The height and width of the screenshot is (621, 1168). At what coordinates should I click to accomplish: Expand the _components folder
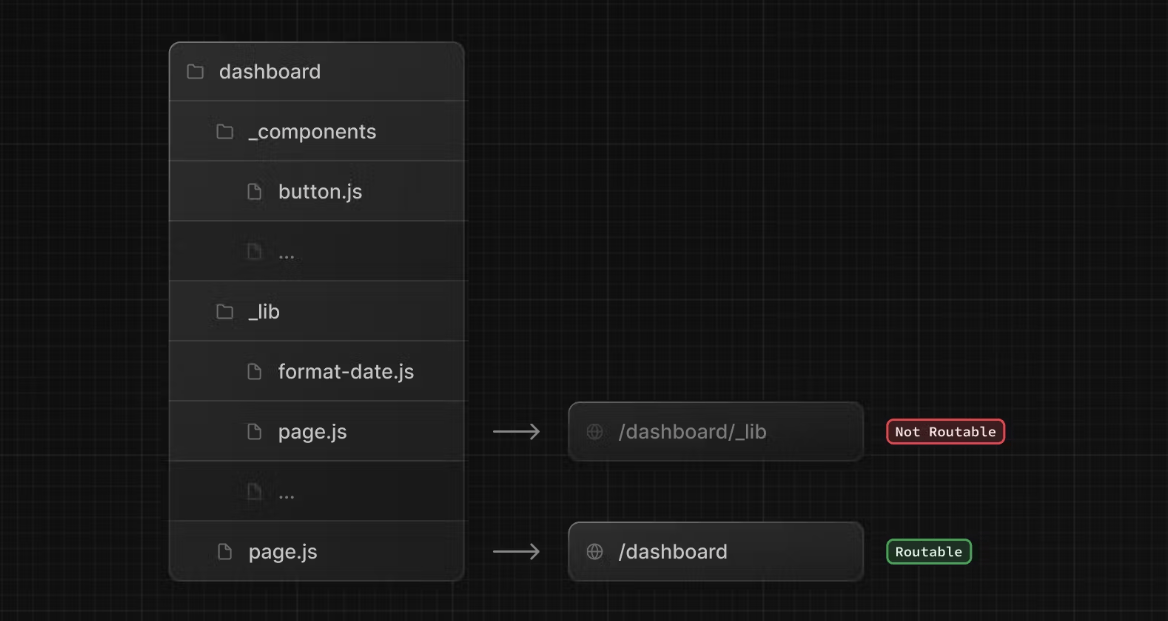pyautogui.click(x=317, y=132)
